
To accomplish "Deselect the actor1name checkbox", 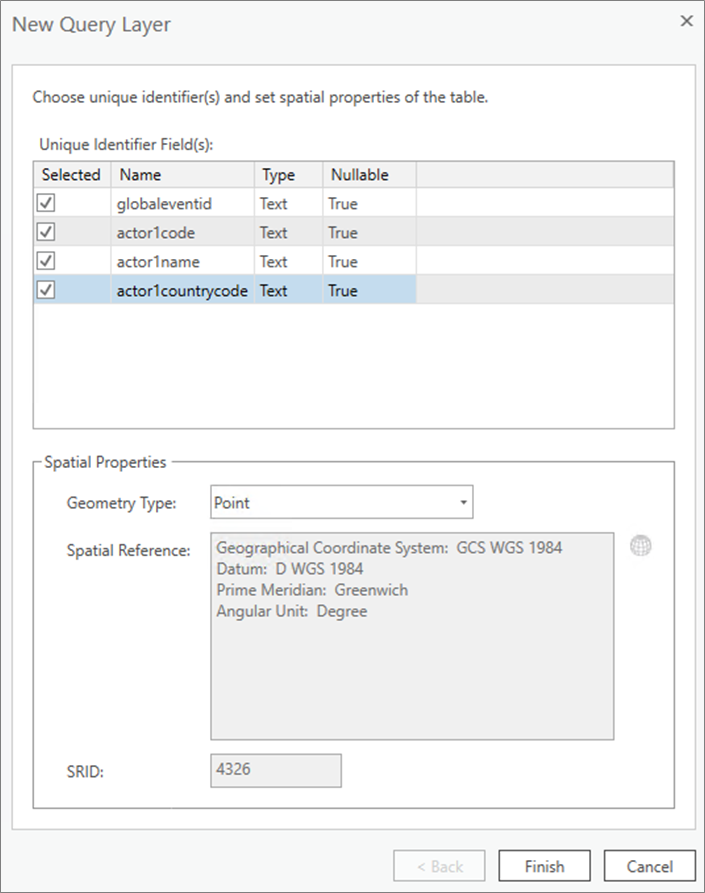I will 46,261.
